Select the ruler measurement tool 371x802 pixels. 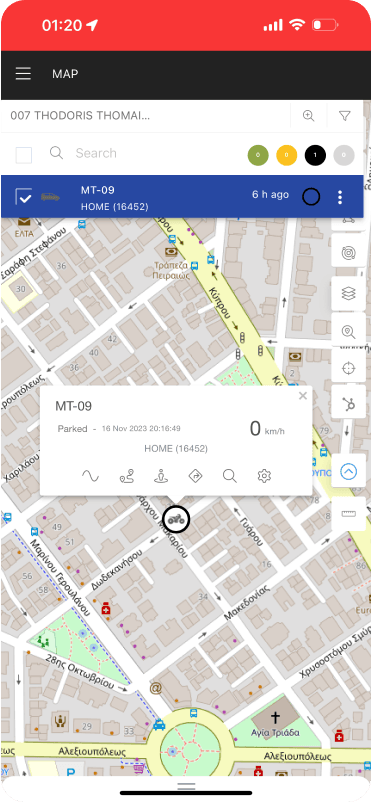(x=348, y=514)
